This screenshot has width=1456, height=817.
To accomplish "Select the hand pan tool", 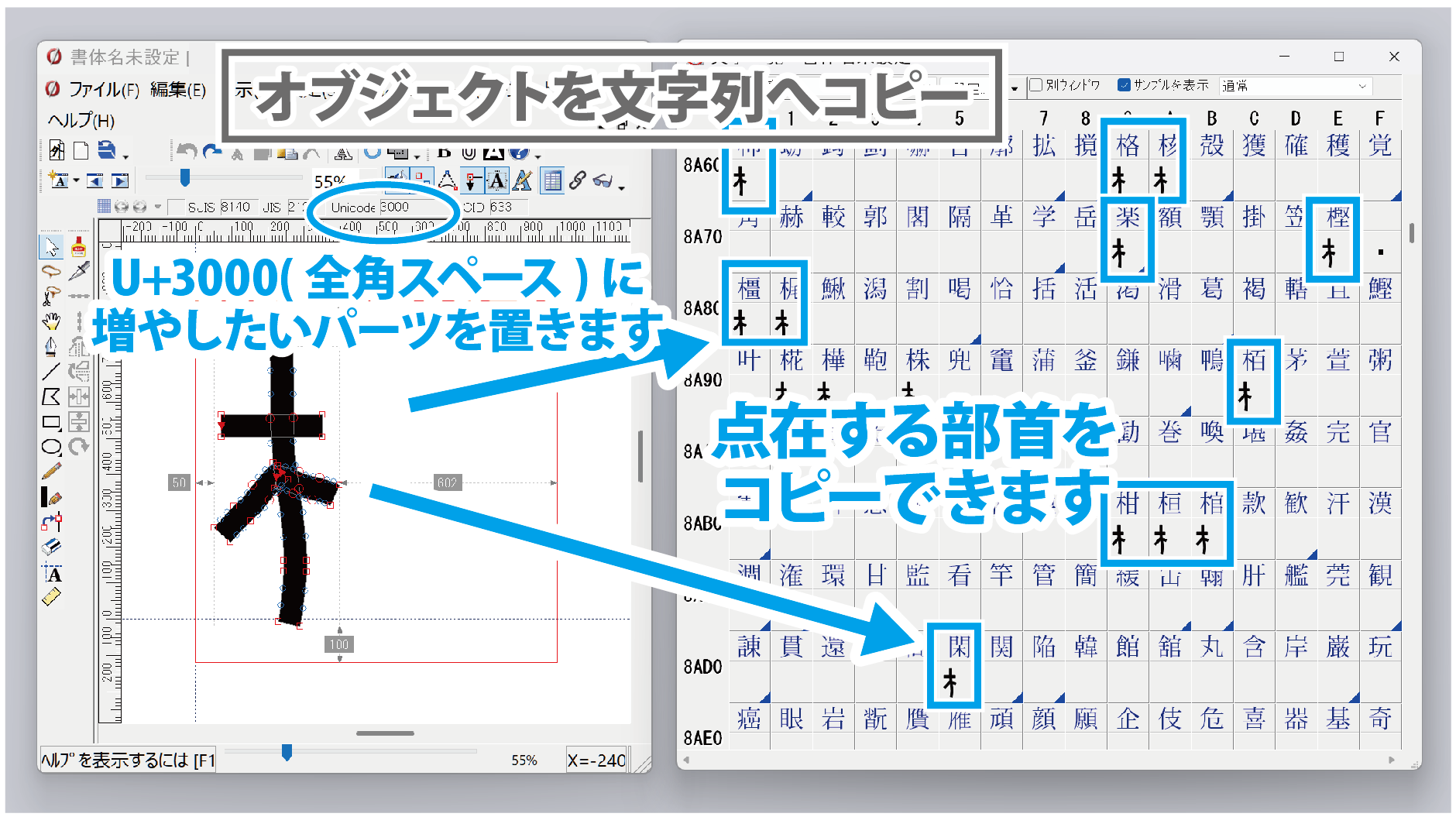I will tap(51, 321).
